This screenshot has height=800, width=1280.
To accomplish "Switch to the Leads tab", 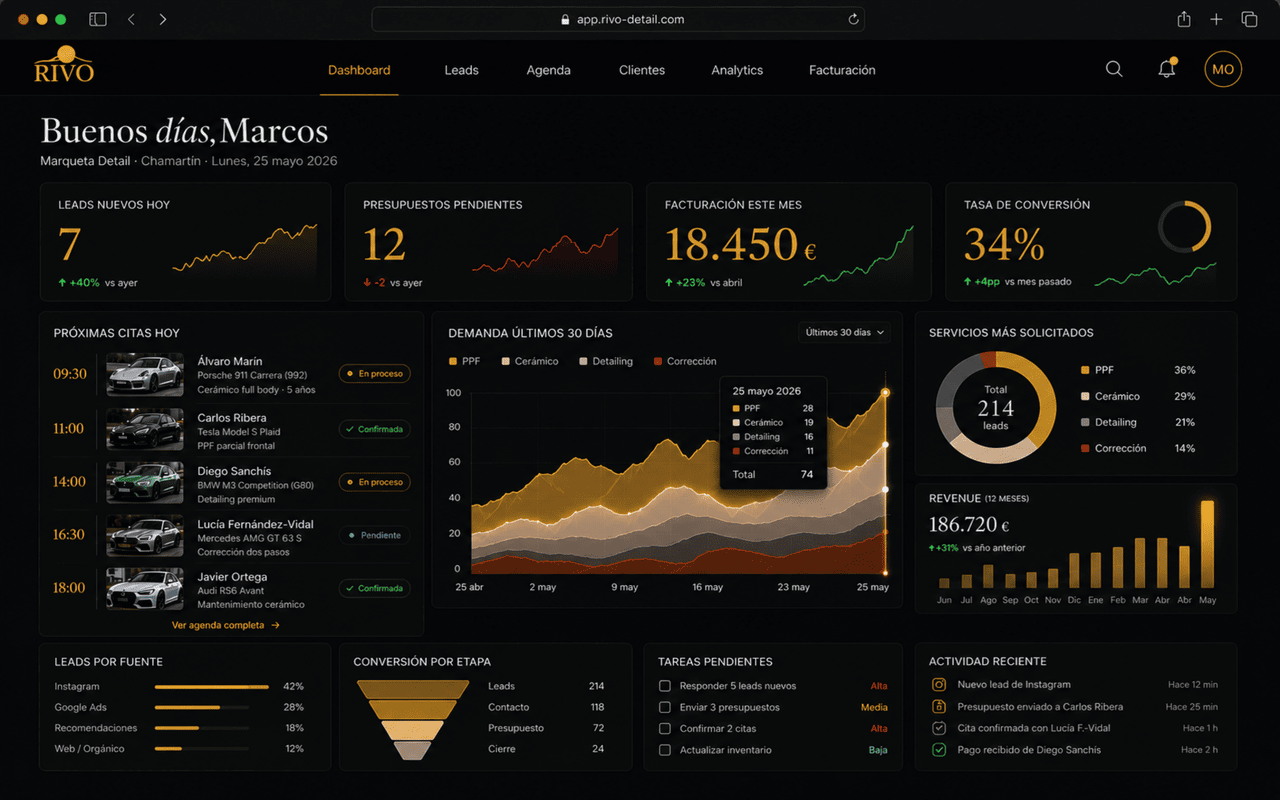I will point(461,70).
